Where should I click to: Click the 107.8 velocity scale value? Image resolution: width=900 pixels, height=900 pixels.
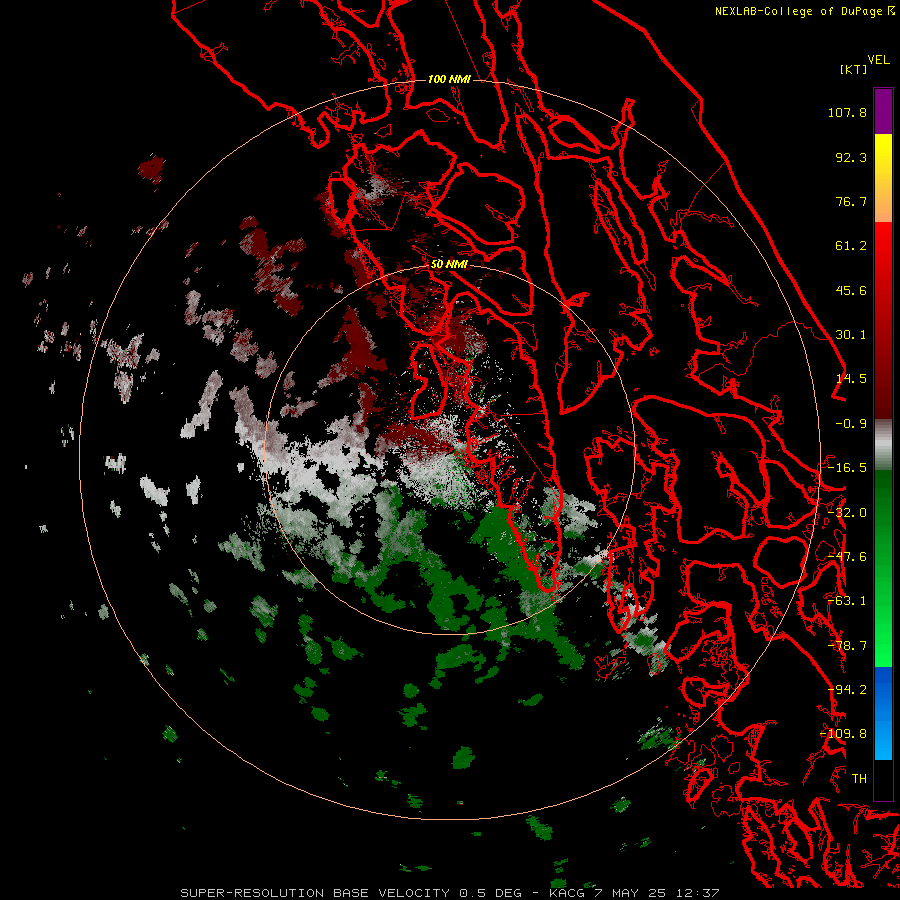[x=847, y=112]
